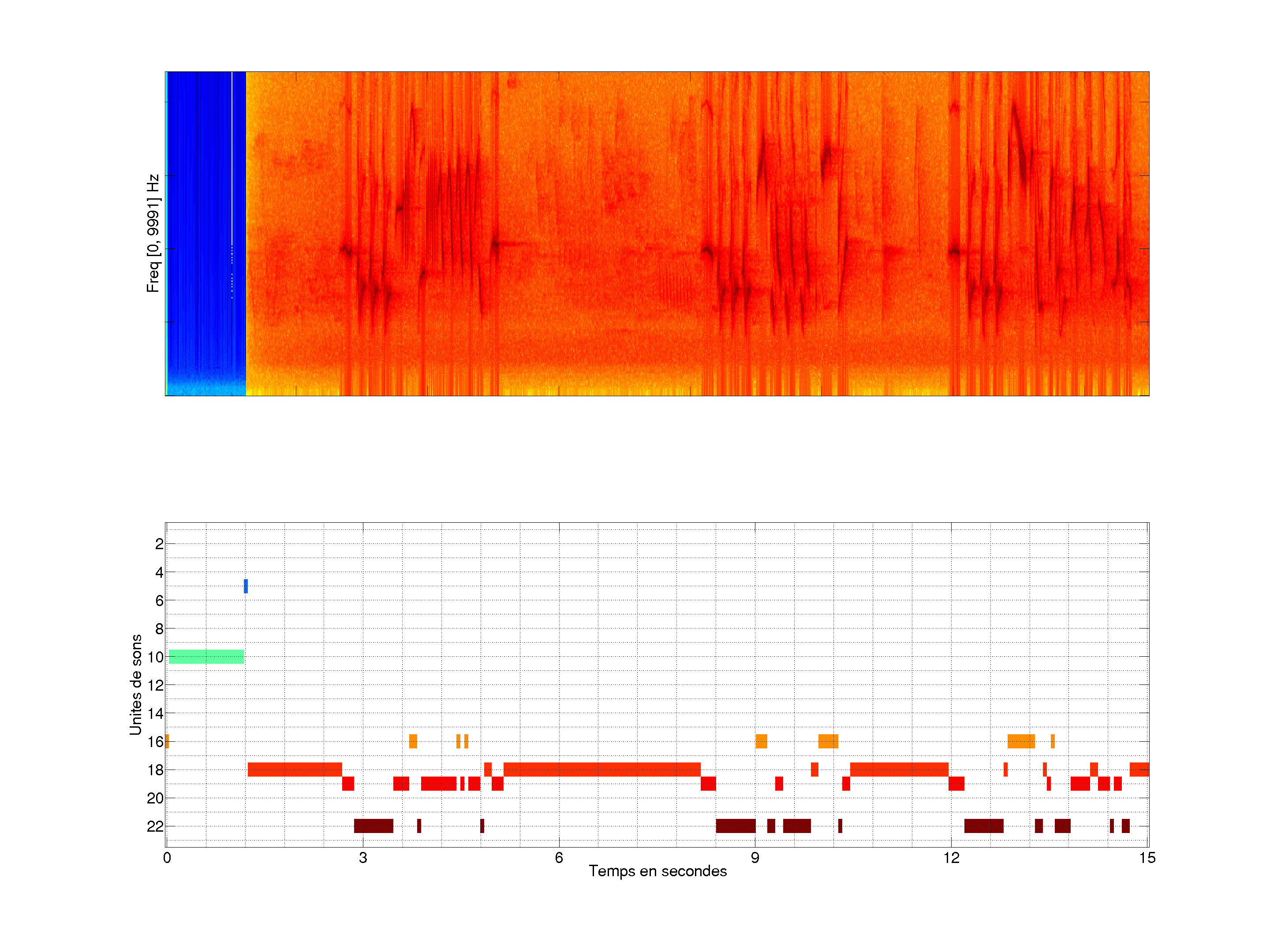The width and height of the screenshot is (1270, 952).
Task: Click the red unit 18 bar at the far right edge
Action: pos(1139,770)
